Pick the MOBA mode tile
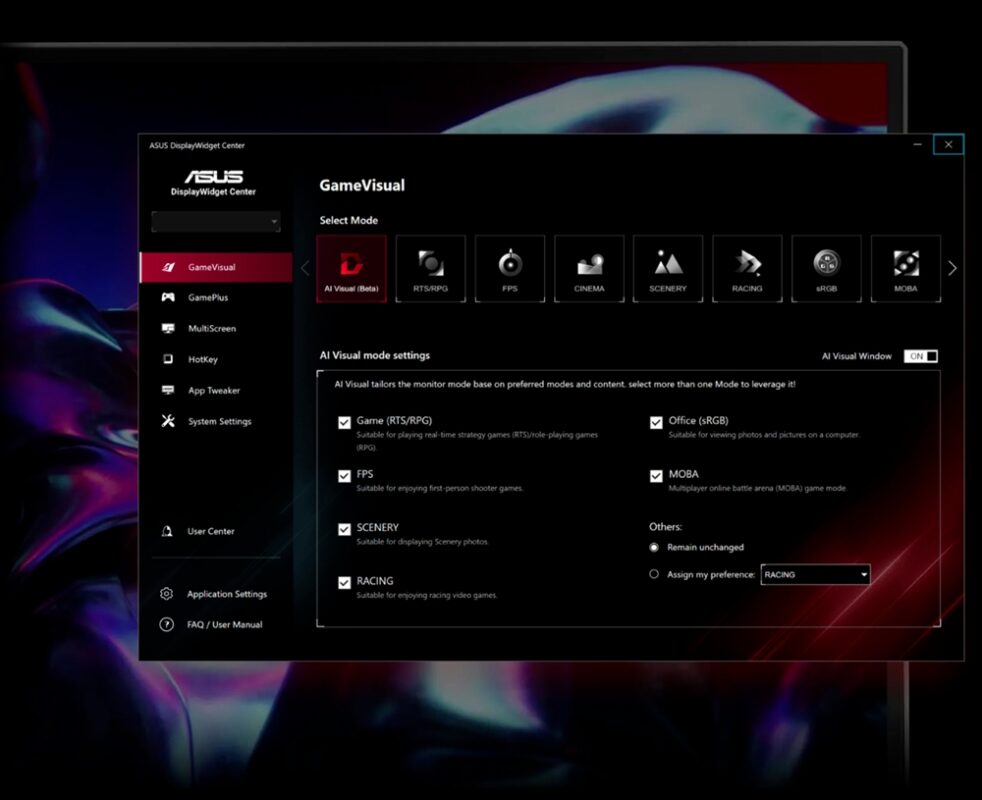Viewport: 982px width, 800px height. [906, 269]
